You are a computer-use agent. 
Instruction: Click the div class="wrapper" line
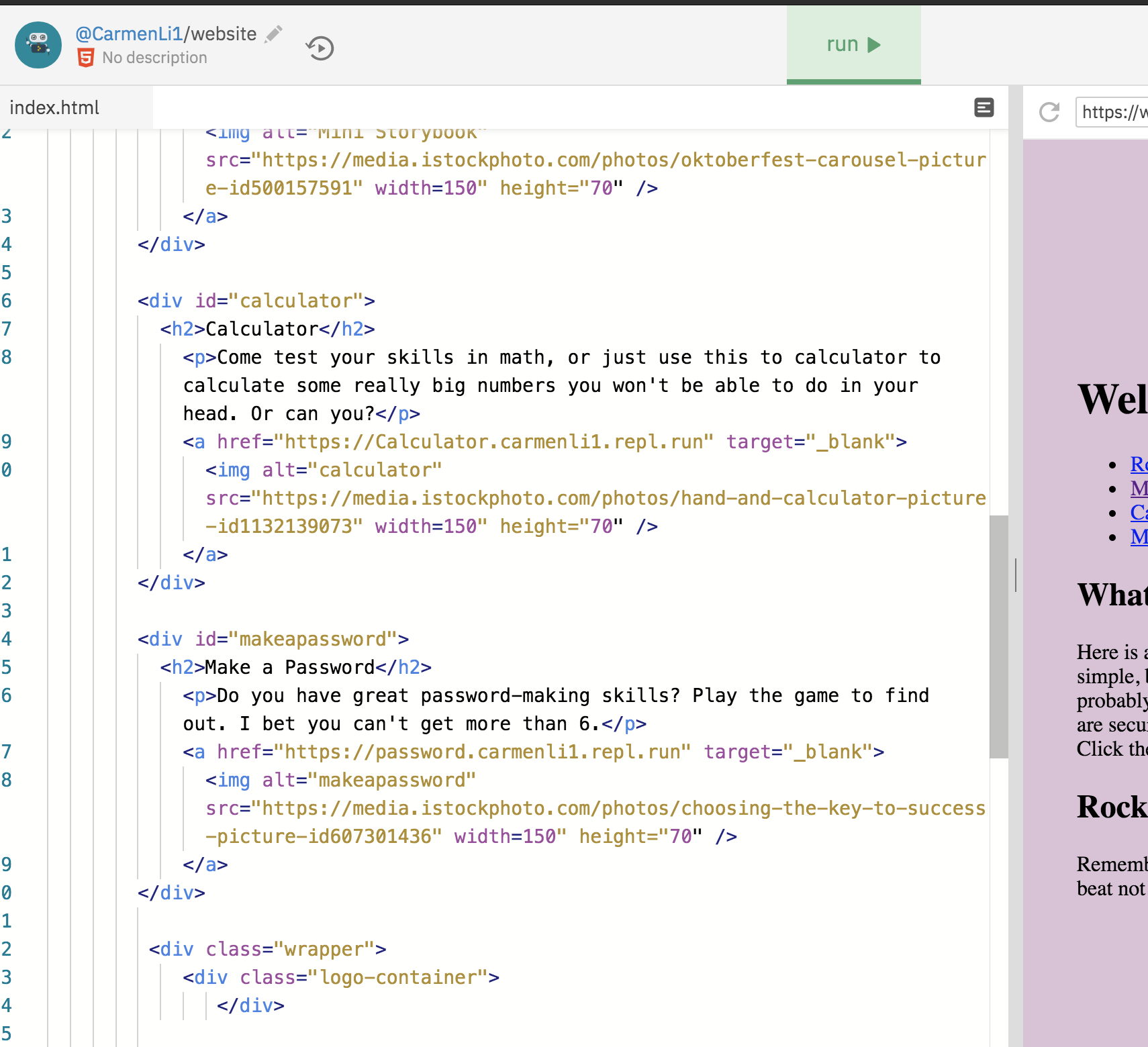click(268, 949)
